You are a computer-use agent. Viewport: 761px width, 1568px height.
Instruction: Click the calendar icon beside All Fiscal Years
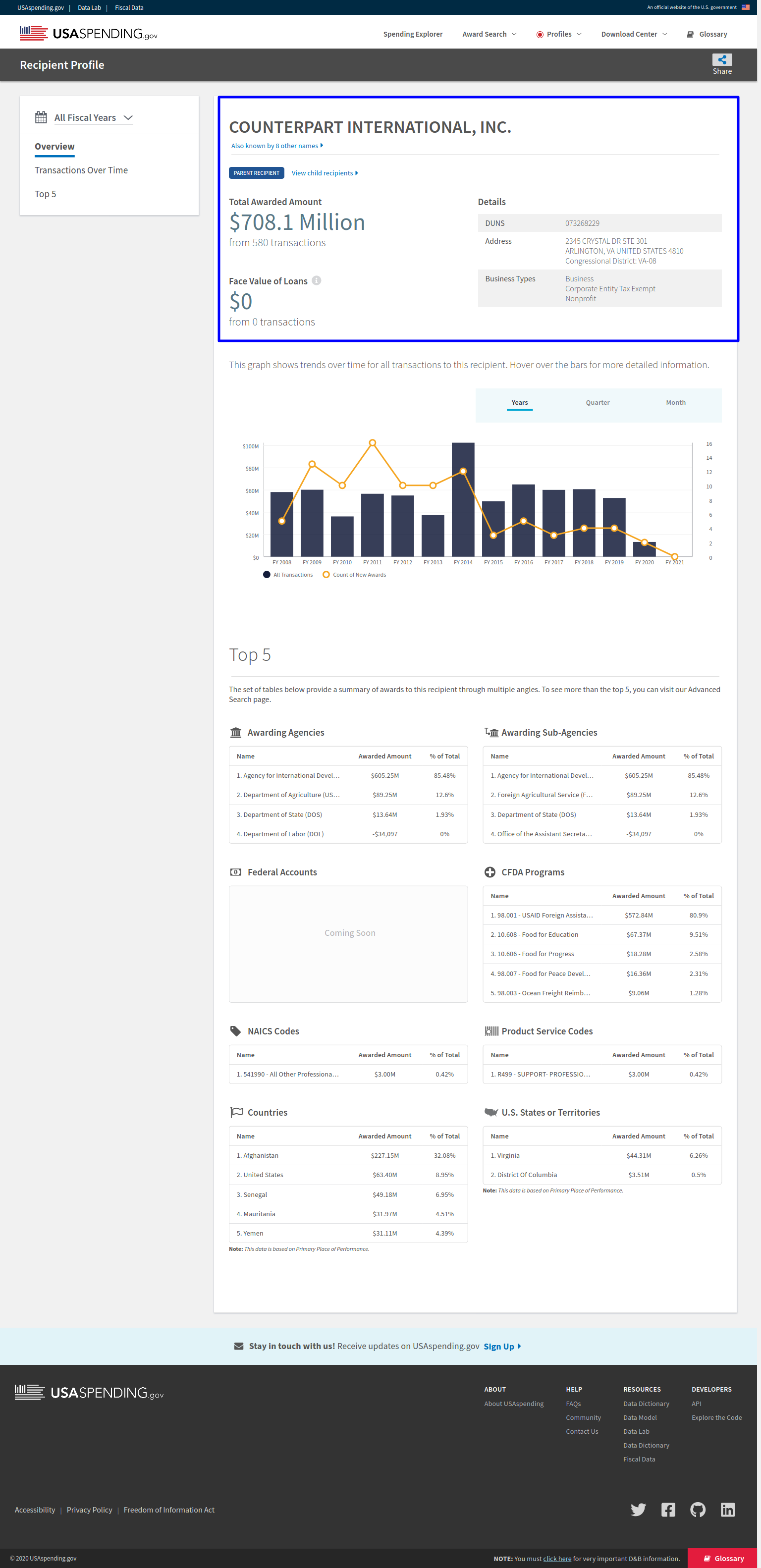tap(41, 117)
